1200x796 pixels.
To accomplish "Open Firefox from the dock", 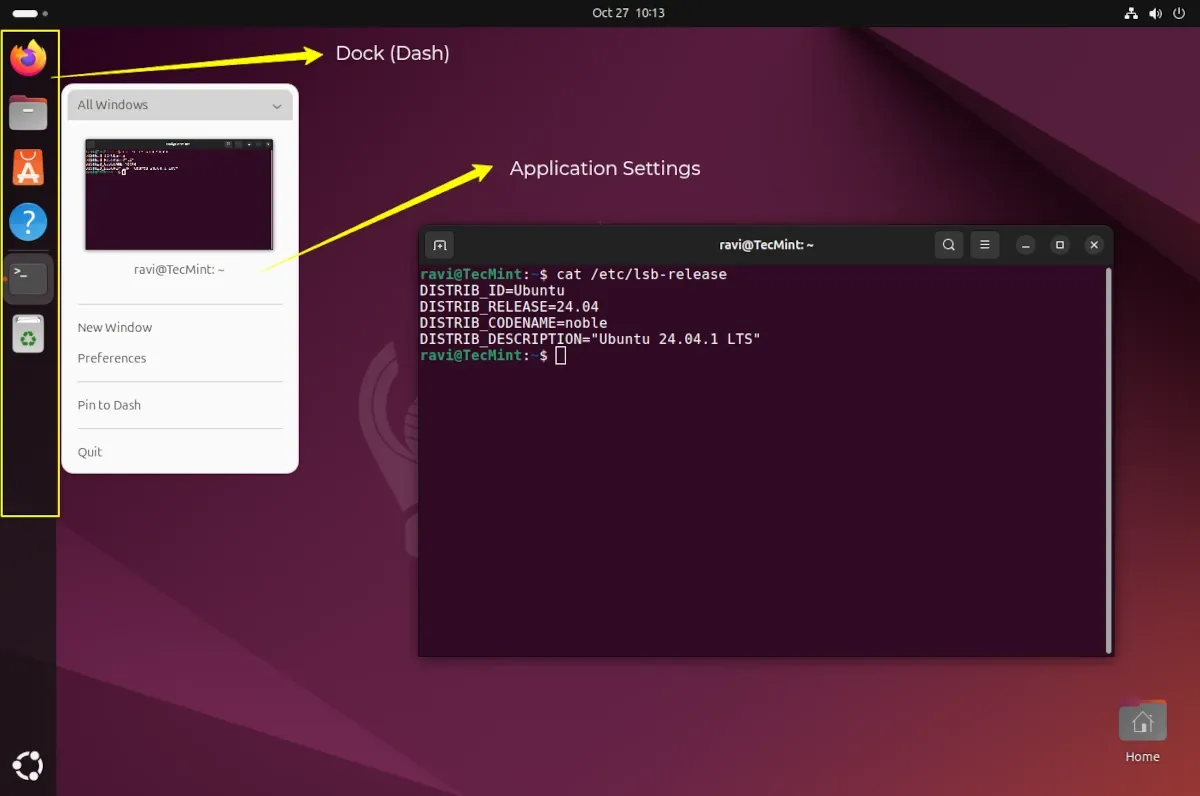I will [28, 58].
